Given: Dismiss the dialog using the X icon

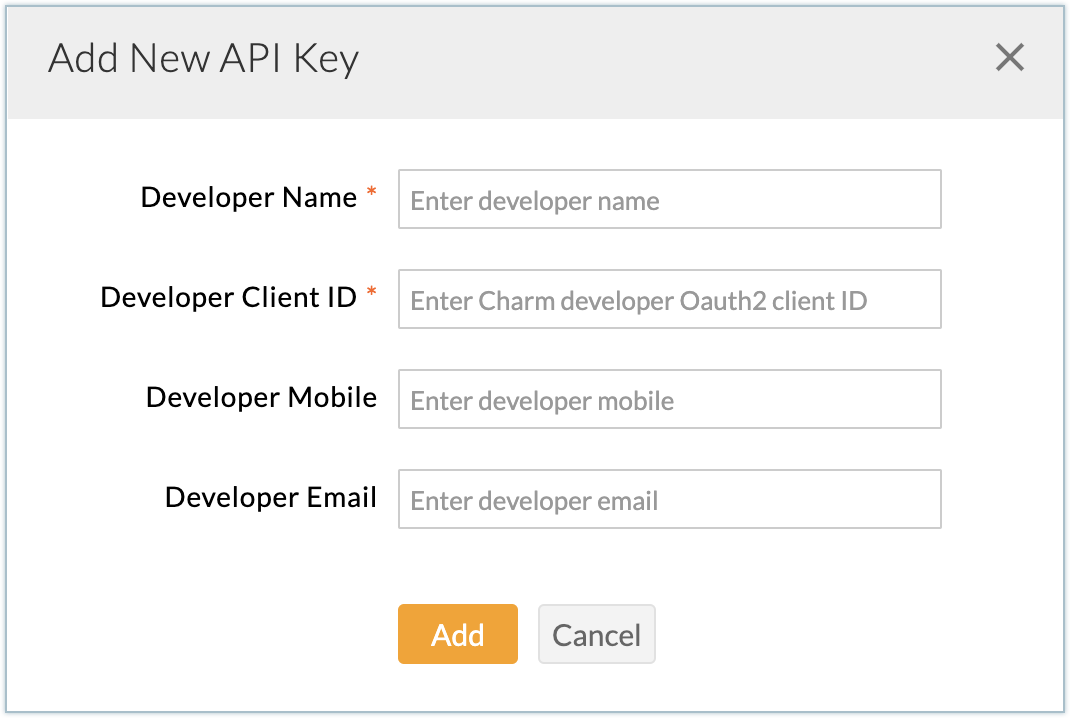Looking at the screenshot, I should click(x=1009, y=58).
